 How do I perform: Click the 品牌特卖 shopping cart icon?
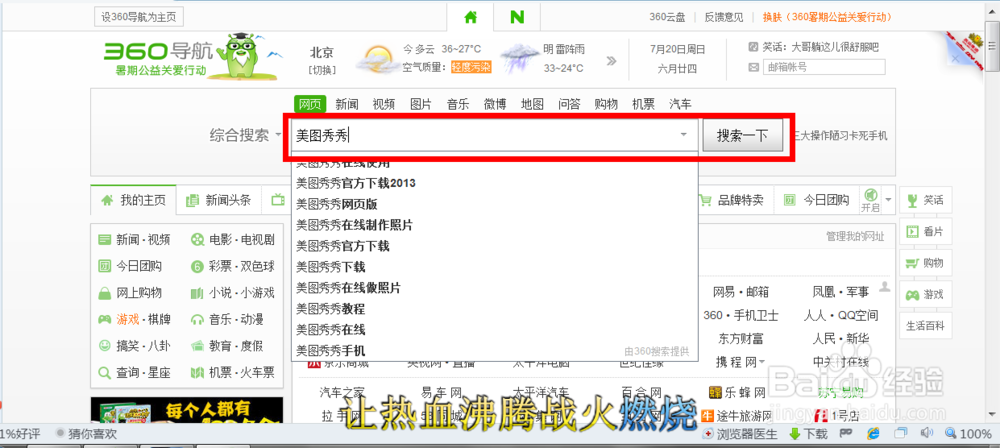pyautogui.click(x=705, y=200)
